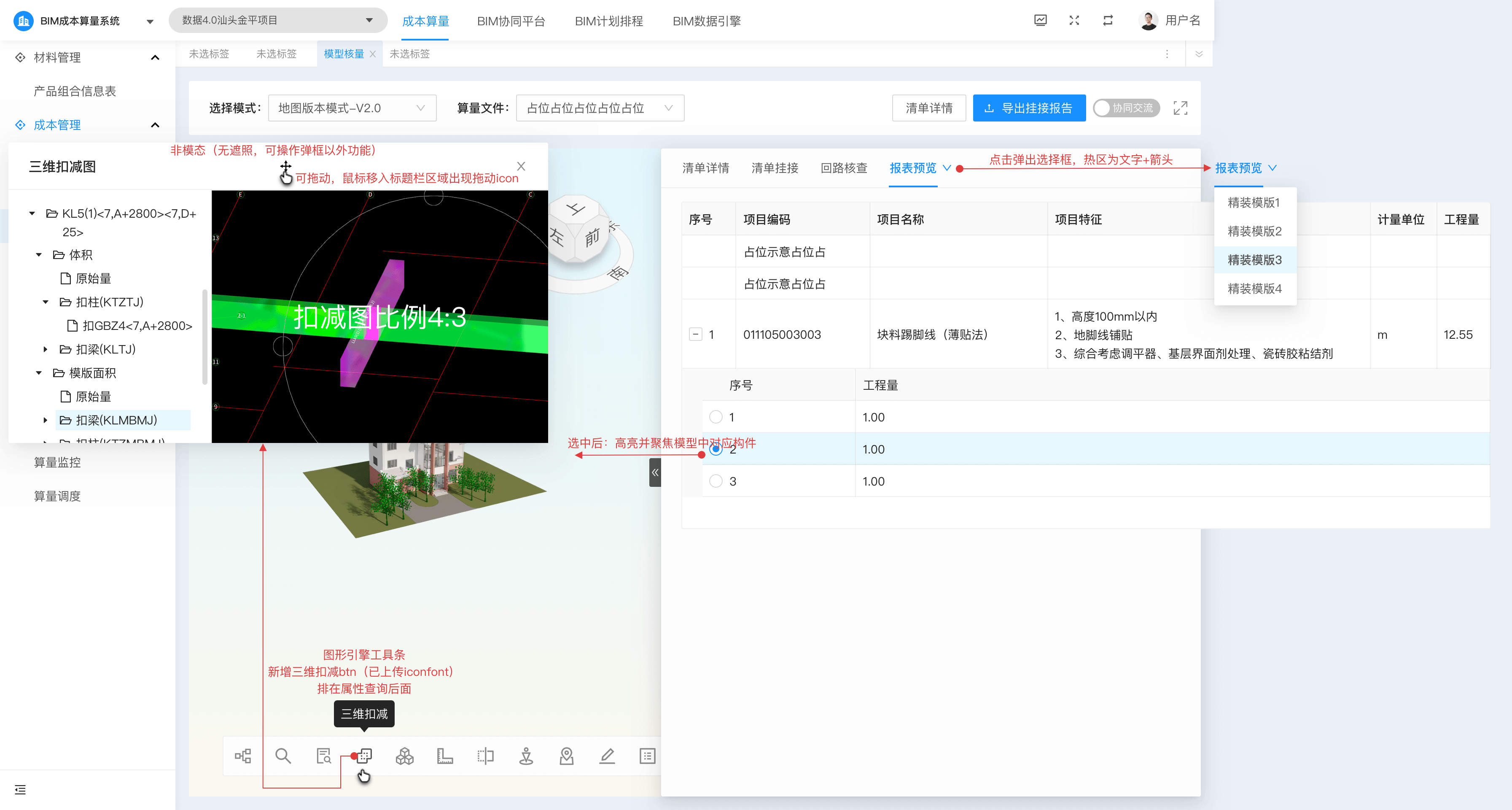This screenshot has width=1512, height=810.
Task: Click the 3D deduction (三维扣减) toolbar icon
Action: pos(364,756)
